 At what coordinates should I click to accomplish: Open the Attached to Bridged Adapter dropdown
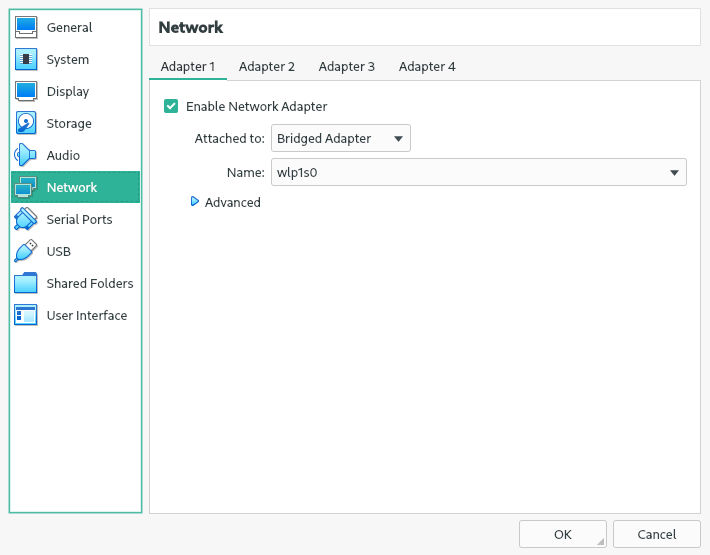(x=341, y=138)
